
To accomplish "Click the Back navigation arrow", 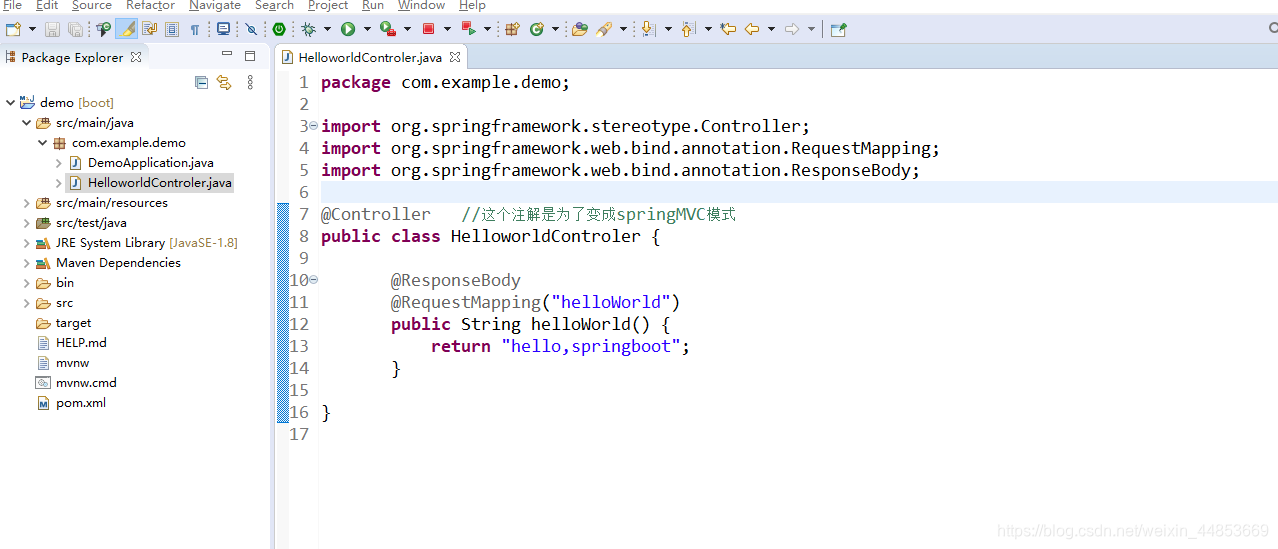I will [x=752, y=29].
